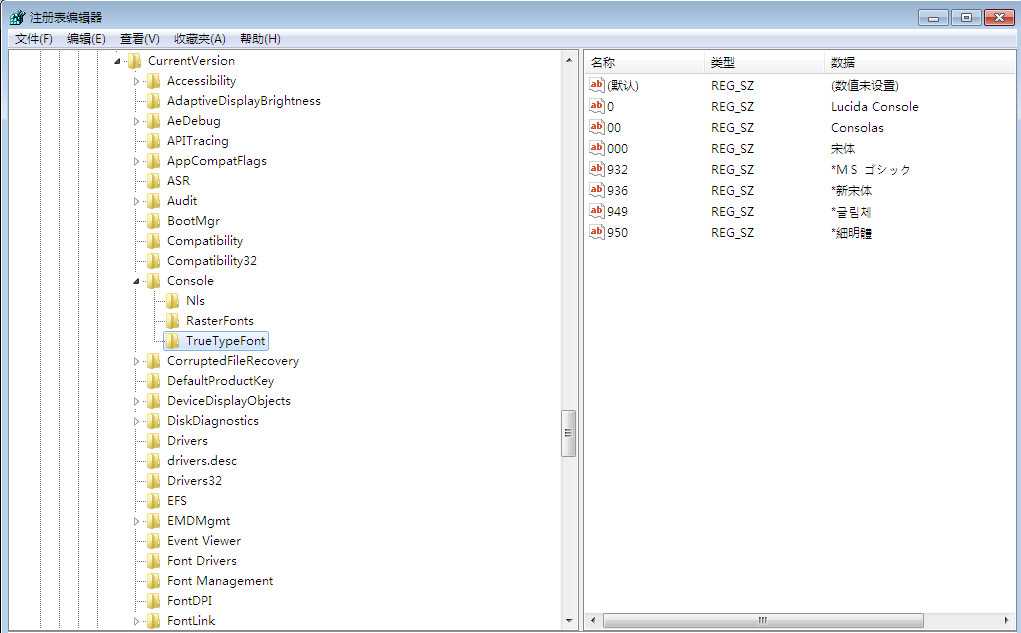Open the 帮助(H) menu
The height and width of the screenshot is (633, 1021).
(260, 39)
